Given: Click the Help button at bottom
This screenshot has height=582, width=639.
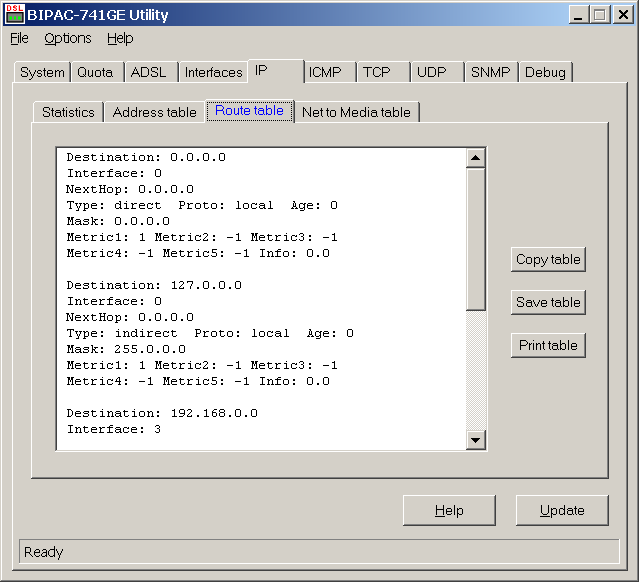Looking at the screenshot, I should 449,510.
